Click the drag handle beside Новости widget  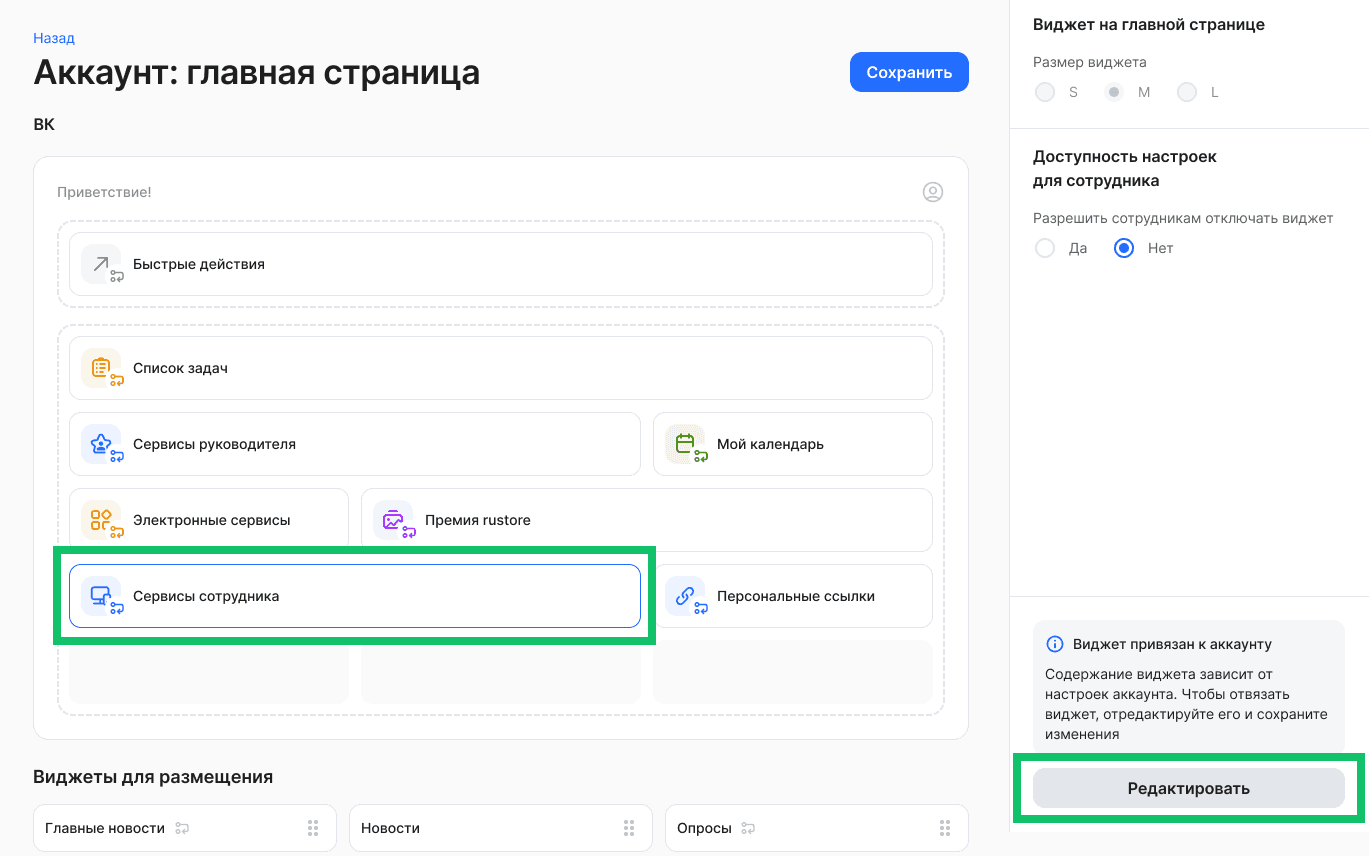tap(628, 827)
